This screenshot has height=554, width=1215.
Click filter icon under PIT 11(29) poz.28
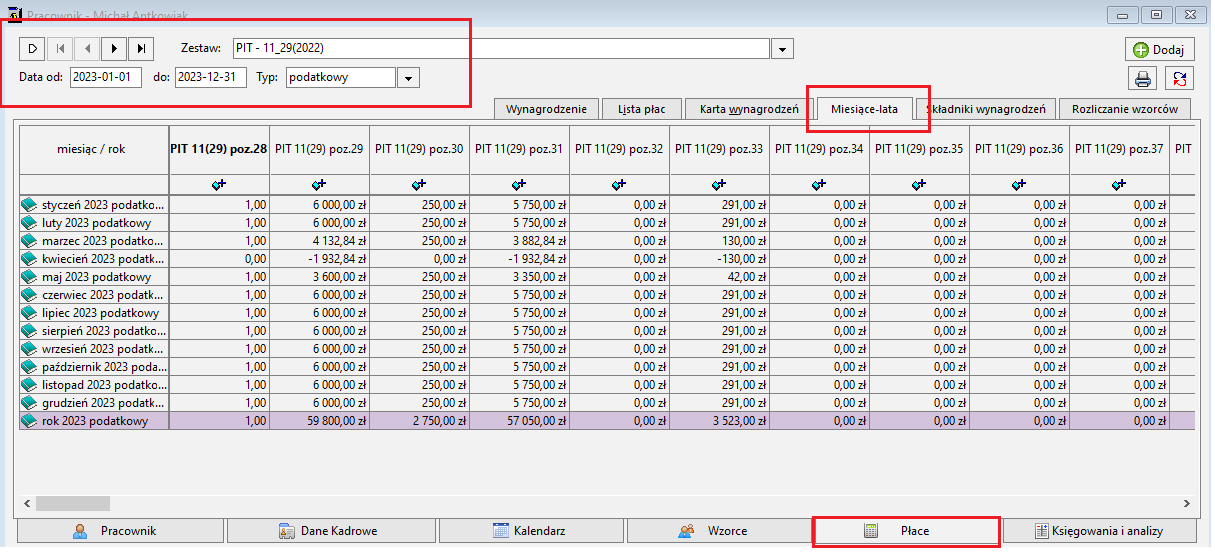[219, 184]
